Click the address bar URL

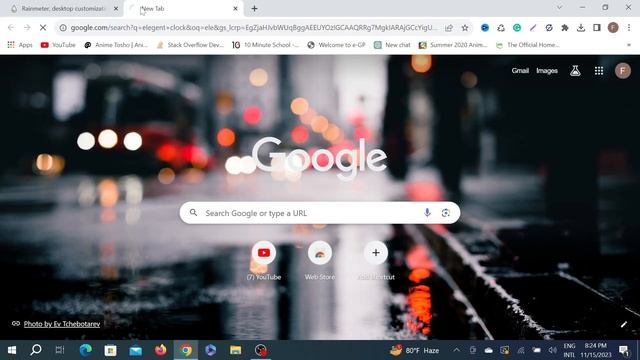click(x=254, y=28)
